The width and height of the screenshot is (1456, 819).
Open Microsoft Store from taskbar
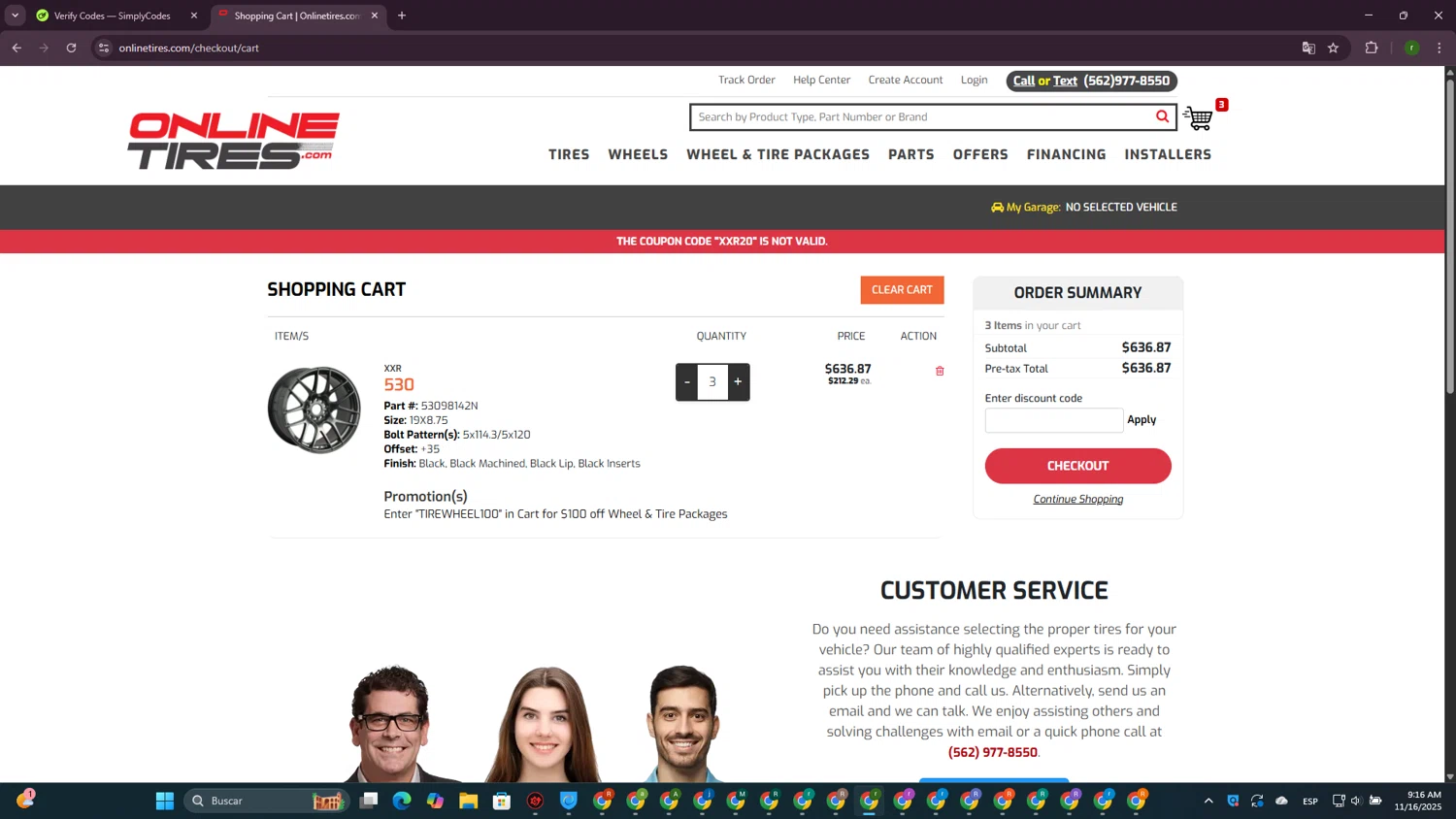coord(502,801)
